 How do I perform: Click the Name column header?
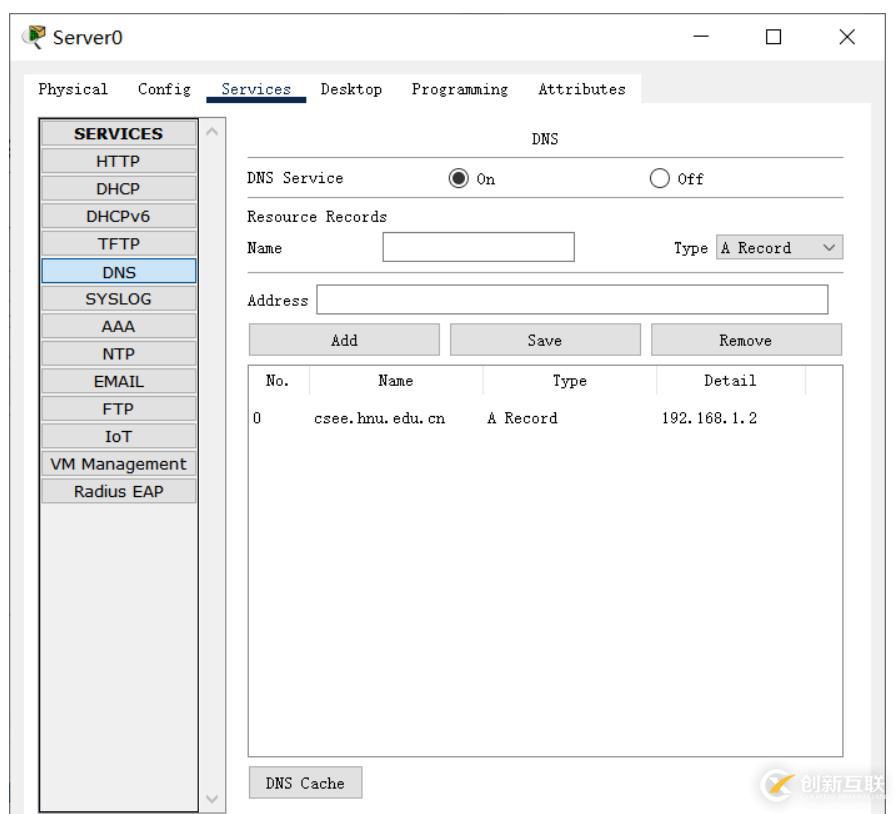[x=396, y=381]
